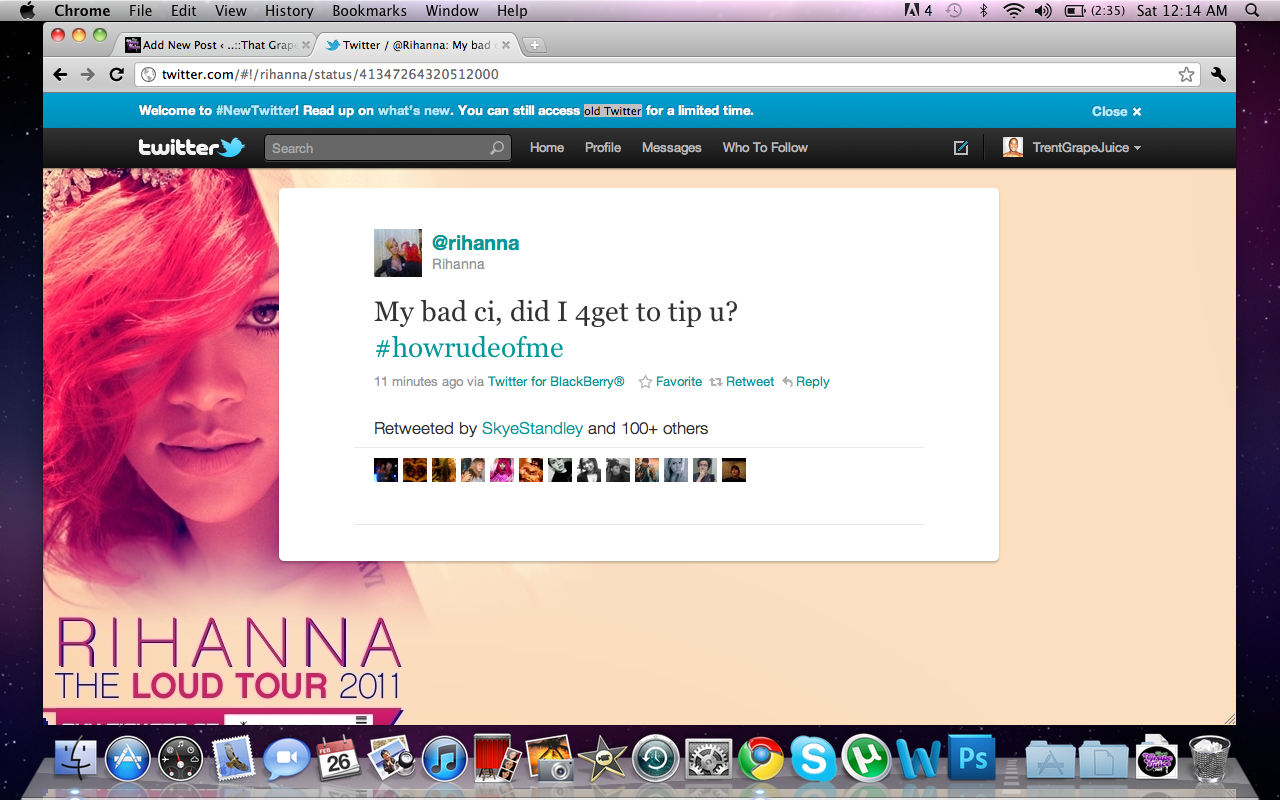Reply to Rihanna's tweet
This screenshot has width=1280, height=800.
click(806, 382)
